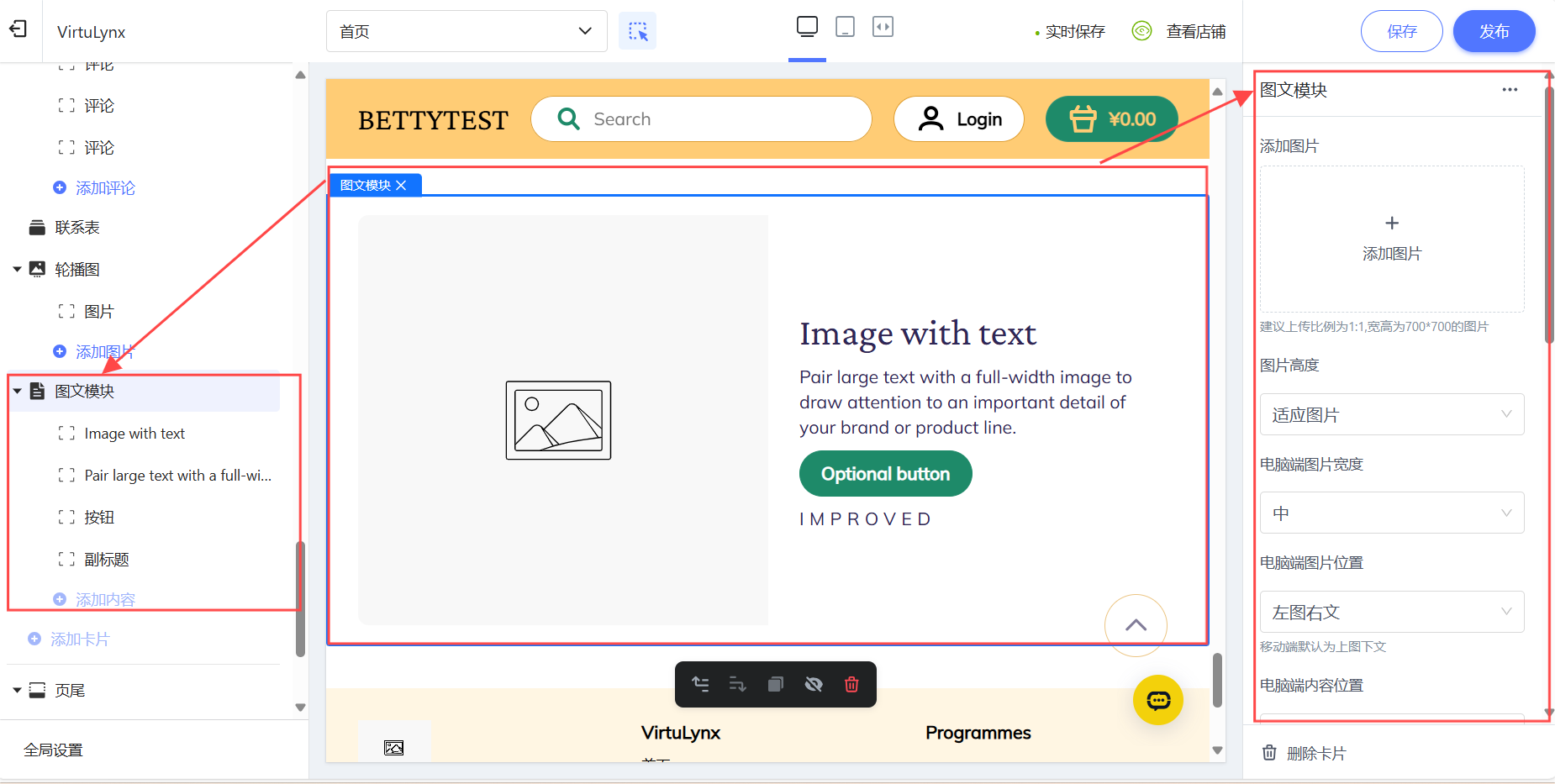Click the Optional button in preview
This screenshot has width=1555, height=784.
coord(885,474)
